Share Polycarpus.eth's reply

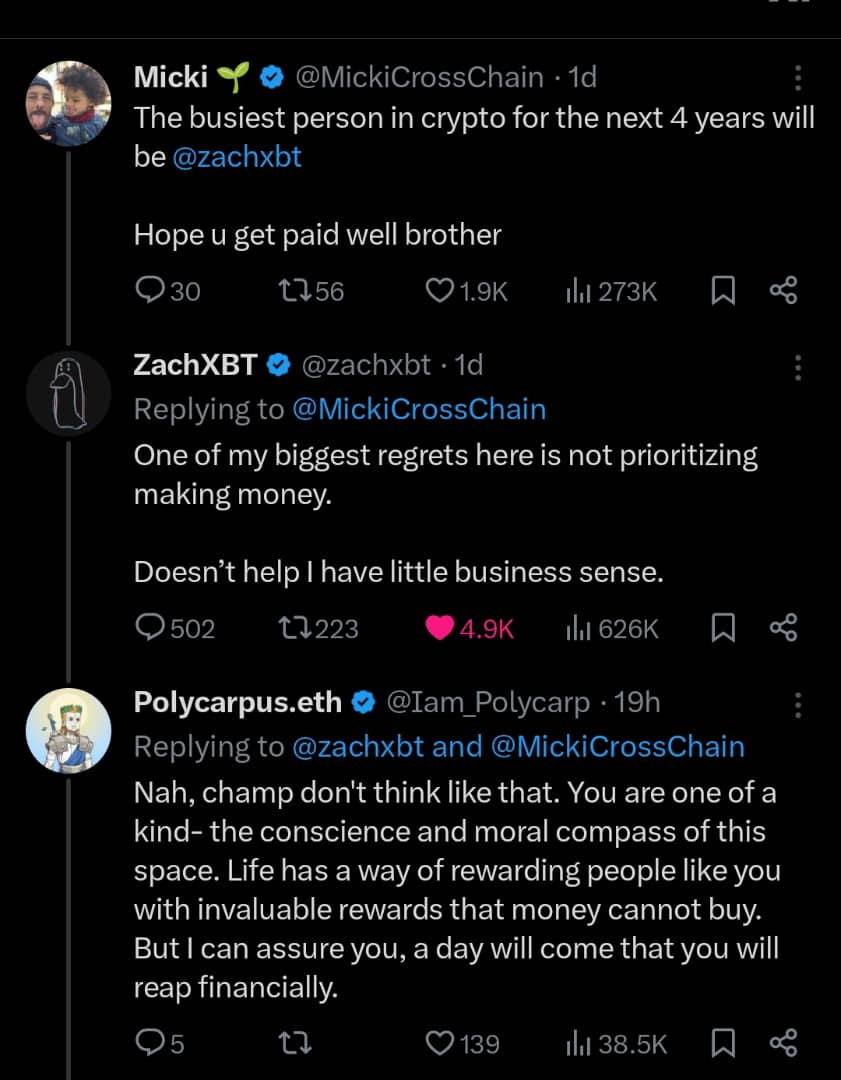783,1044
